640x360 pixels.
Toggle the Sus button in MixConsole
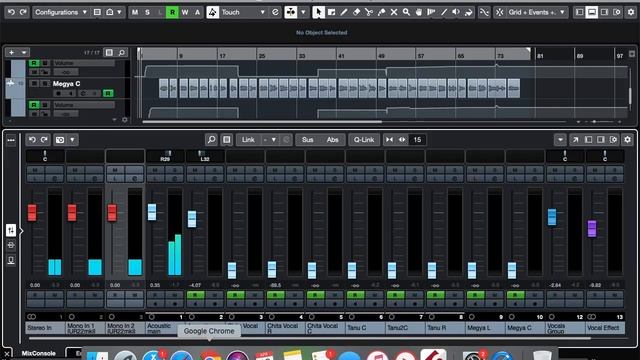(307, 140)
